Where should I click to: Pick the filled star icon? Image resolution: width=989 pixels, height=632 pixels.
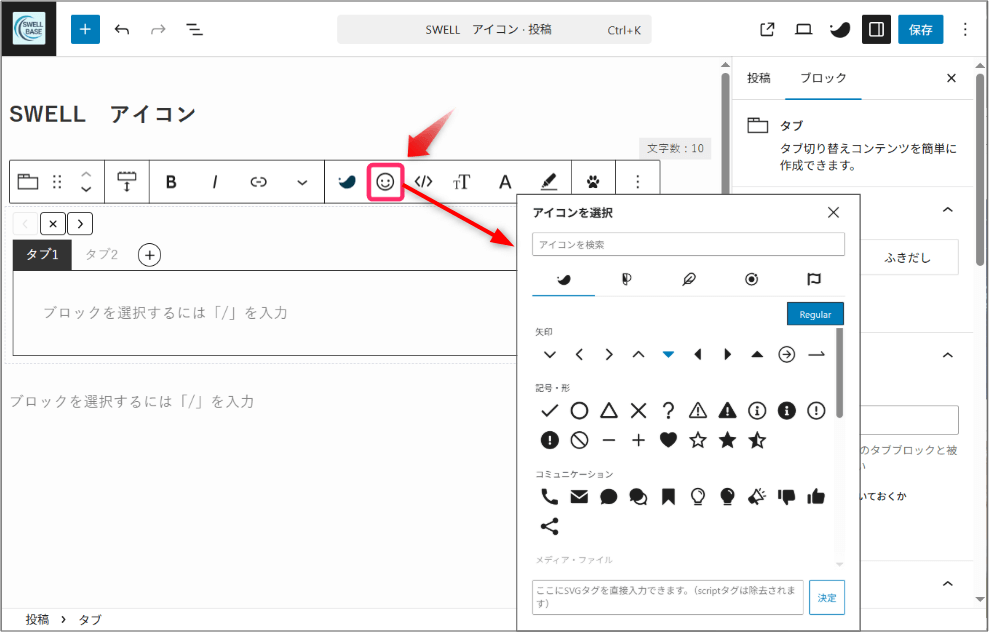pos(727,440)
